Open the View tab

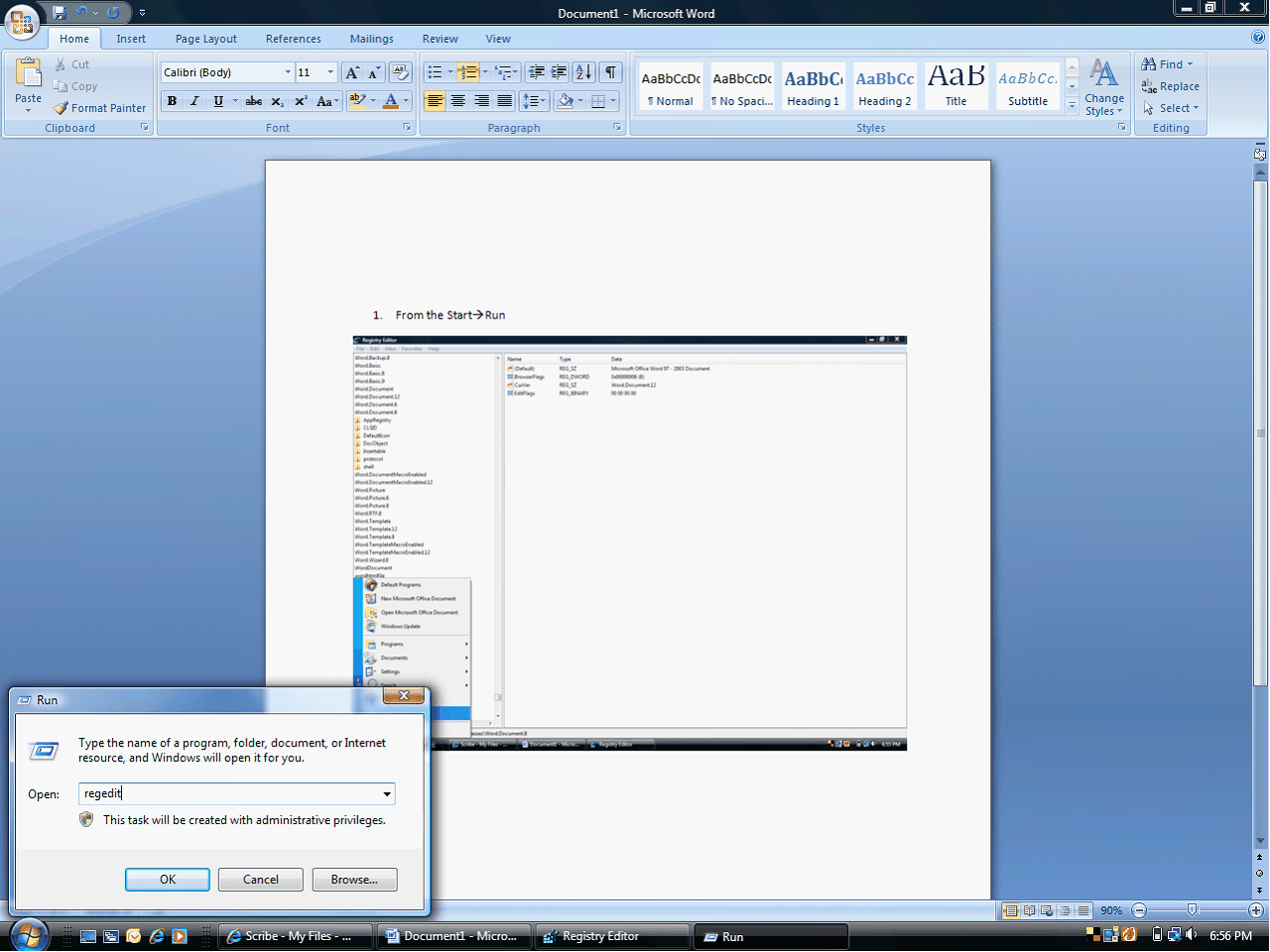[498, 39]
